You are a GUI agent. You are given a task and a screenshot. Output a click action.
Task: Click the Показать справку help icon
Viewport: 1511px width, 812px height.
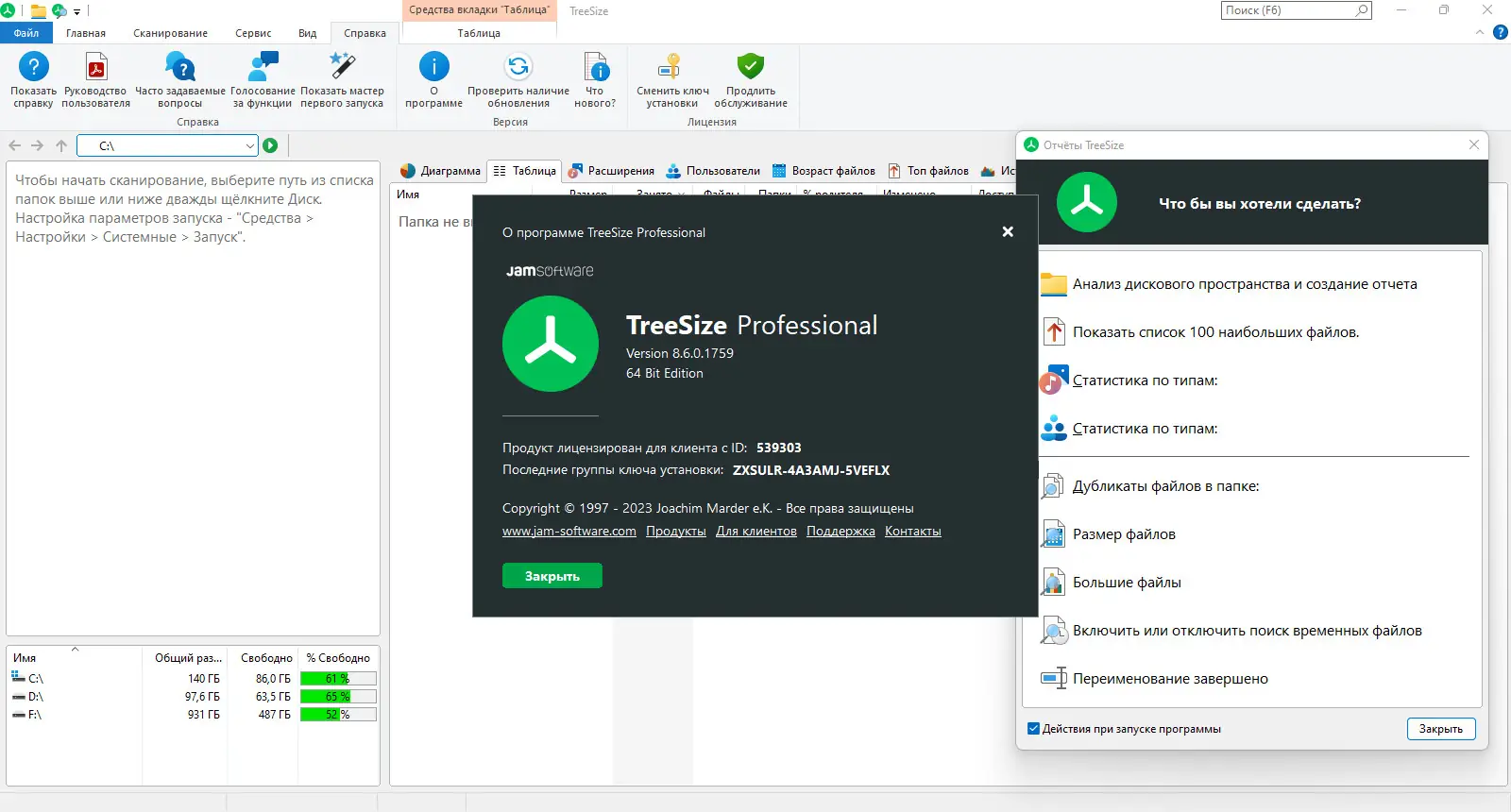coord(33,67)
